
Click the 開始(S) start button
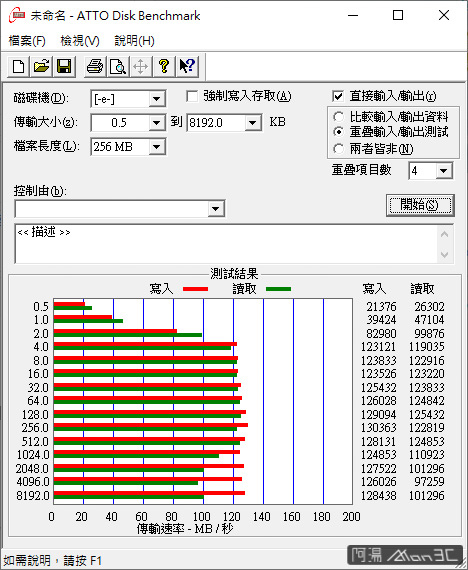420,205
